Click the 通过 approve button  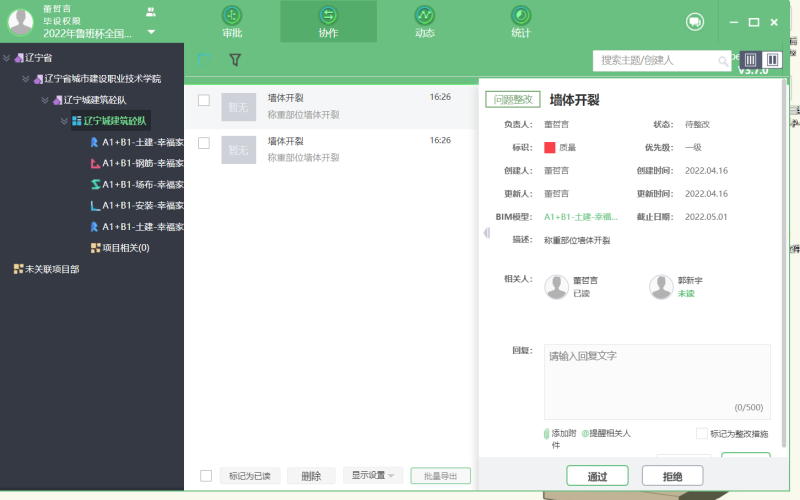[x=597, y=476]
